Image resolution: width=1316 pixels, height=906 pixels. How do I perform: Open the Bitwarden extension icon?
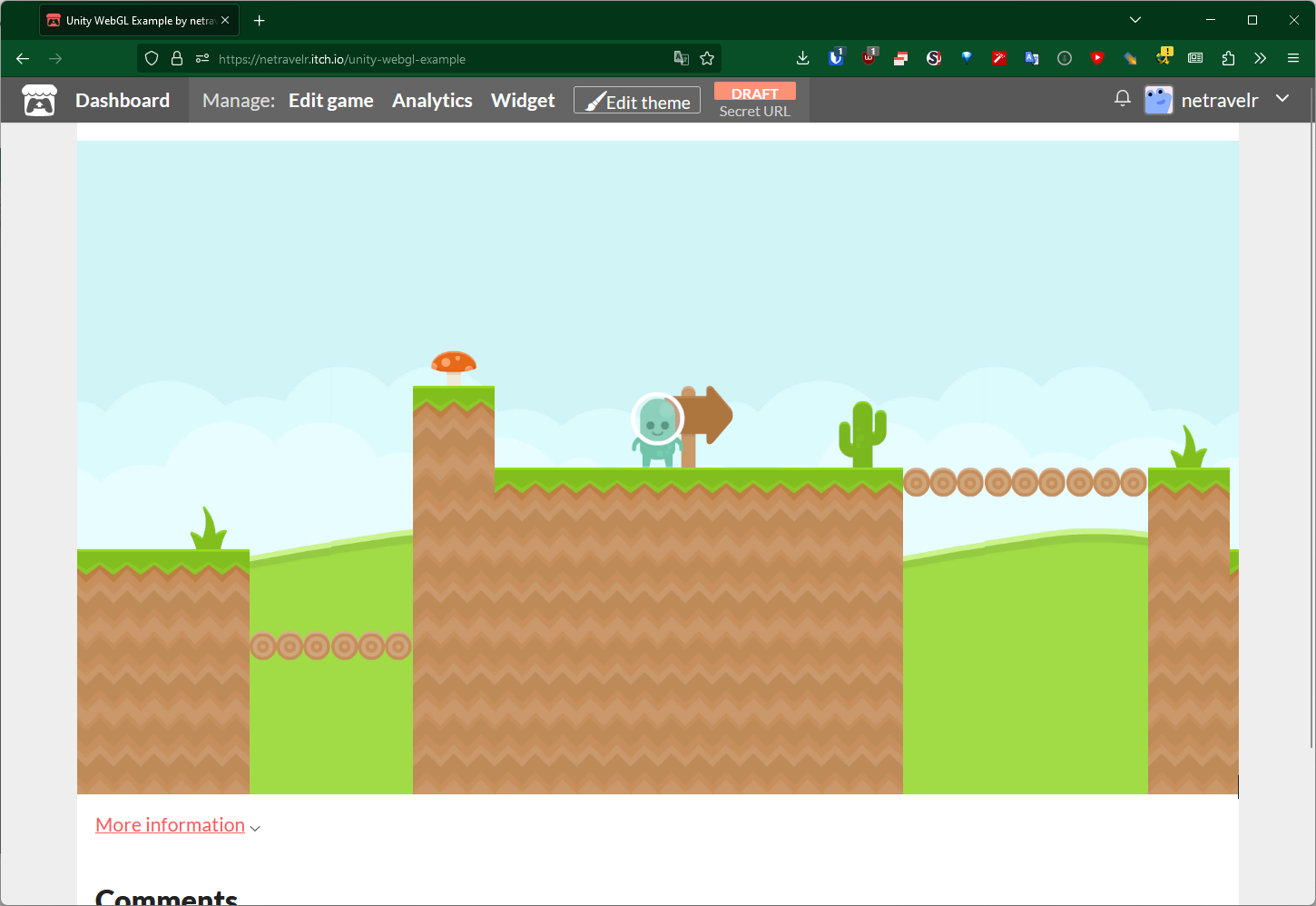point(836,57)
